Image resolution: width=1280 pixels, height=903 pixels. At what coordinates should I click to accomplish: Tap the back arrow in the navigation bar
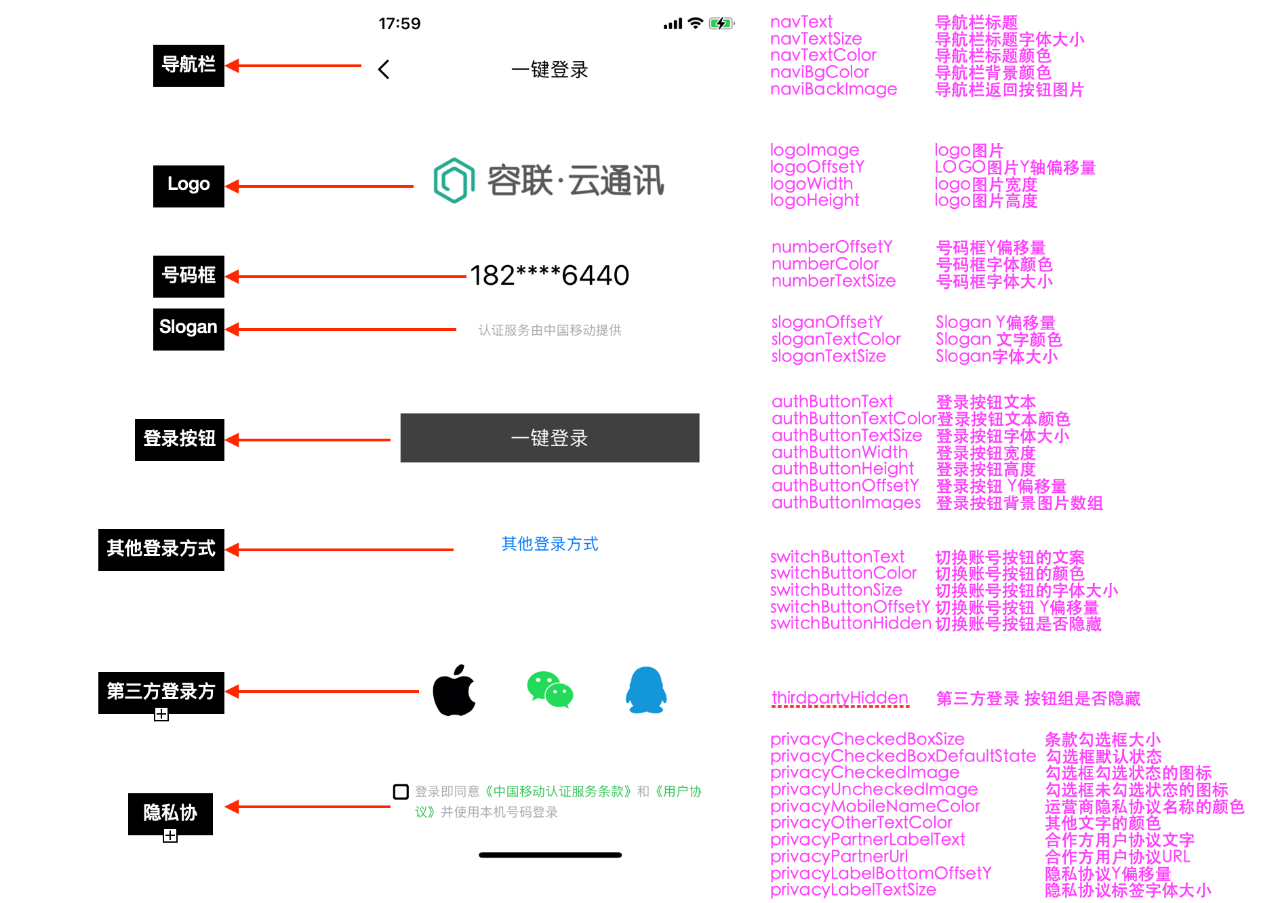[384, 69]
